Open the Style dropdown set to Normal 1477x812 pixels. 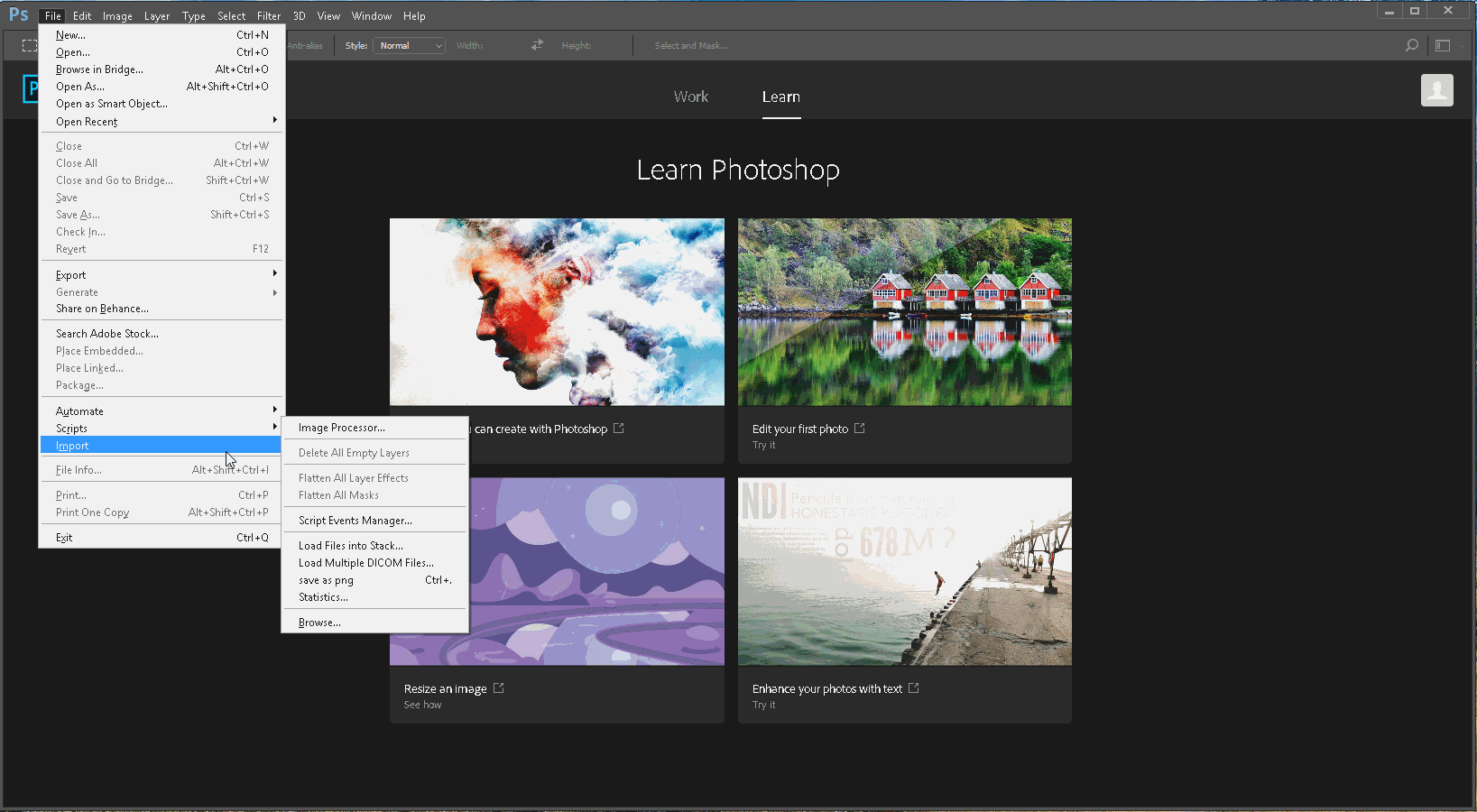pos(410,45)
